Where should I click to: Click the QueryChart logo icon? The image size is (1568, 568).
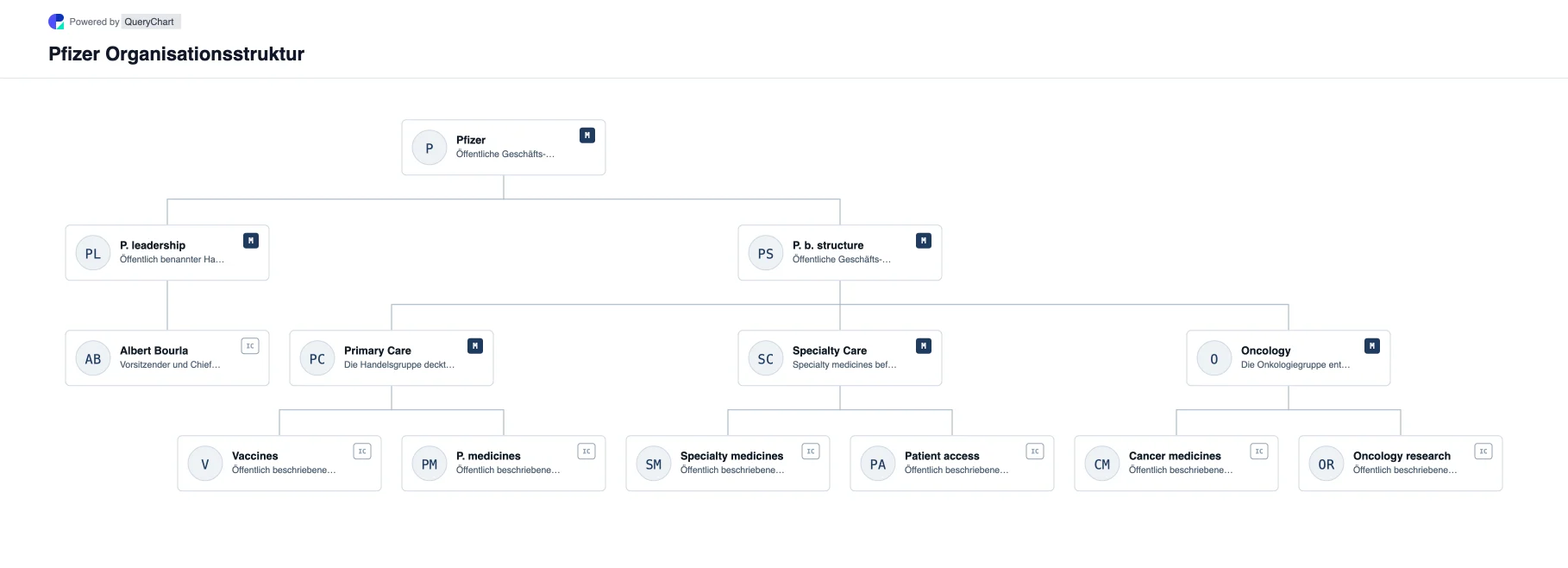tap(56, 22)
